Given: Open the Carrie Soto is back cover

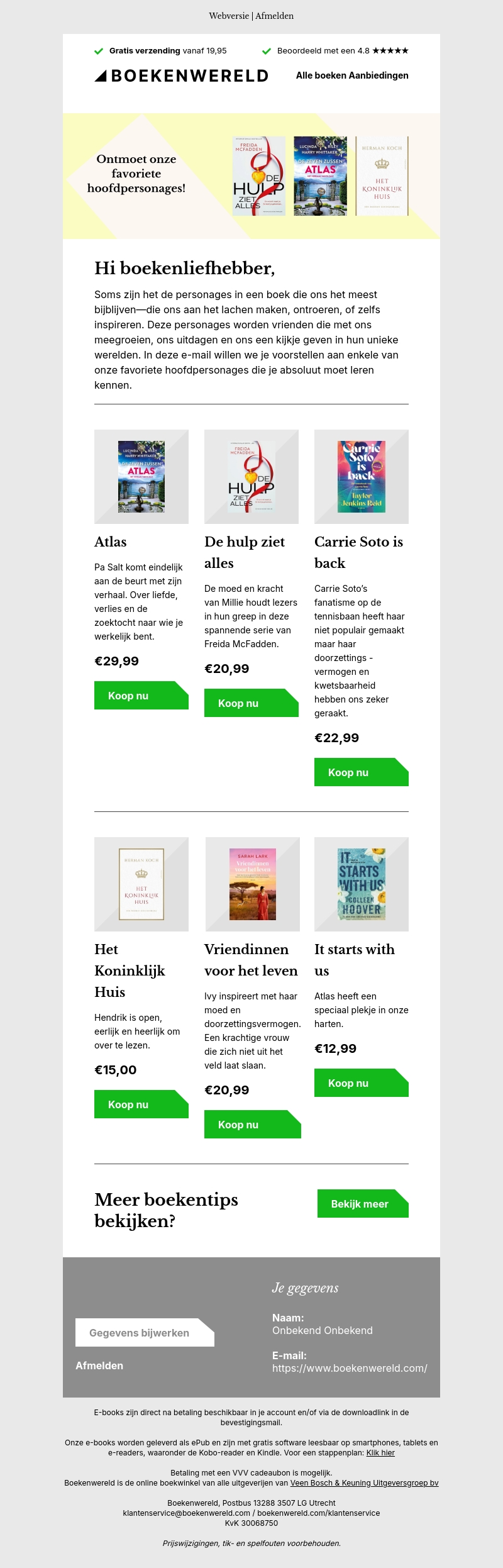Looking at the screenshot, I should [x=362, y=477].
